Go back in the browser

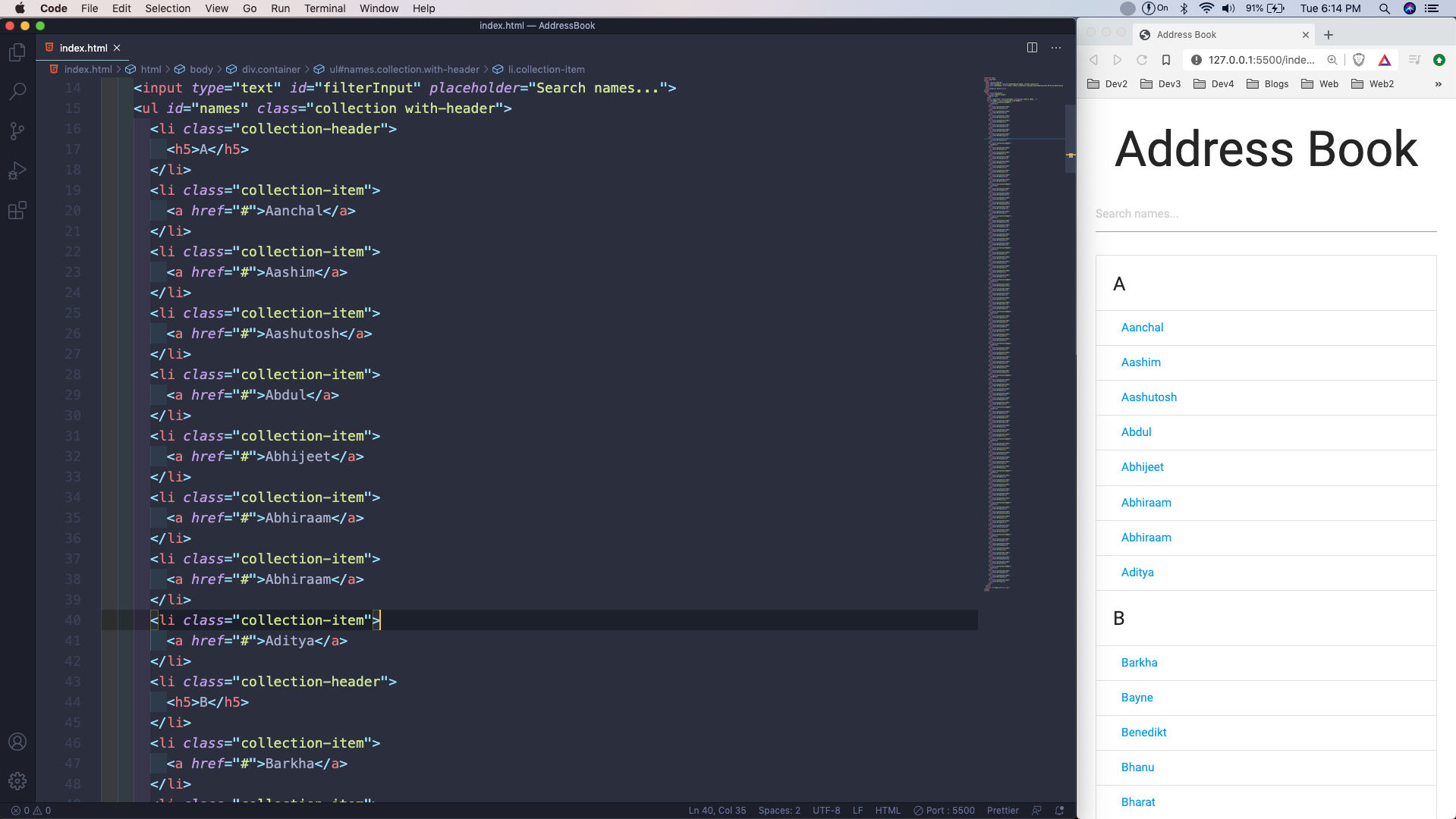1093,60
